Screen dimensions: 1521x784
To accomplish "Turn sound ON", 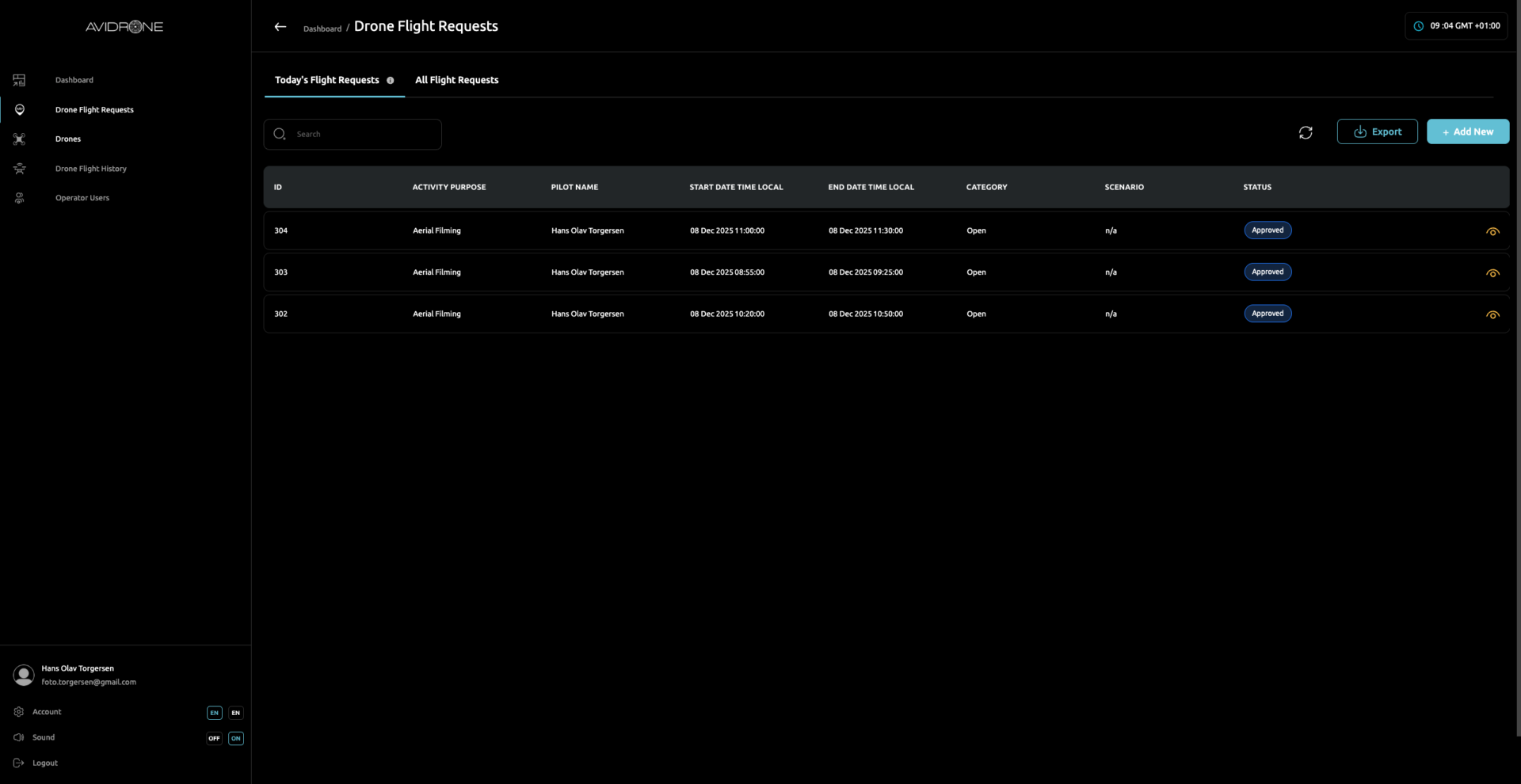I will tap(236, 738).
